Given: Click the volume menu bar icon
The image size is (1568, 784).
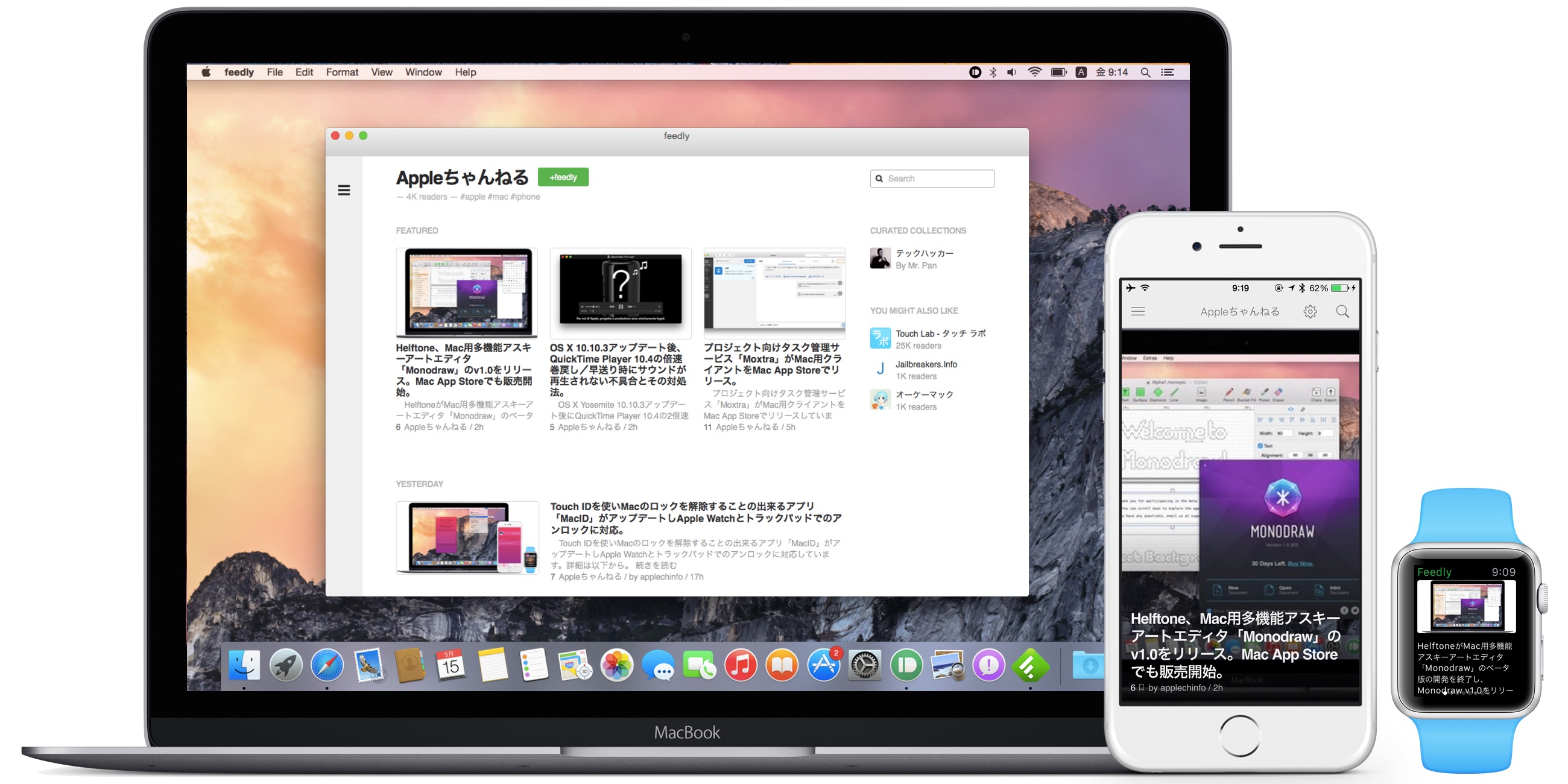Looking at the screenshot, I should 1011,72.
